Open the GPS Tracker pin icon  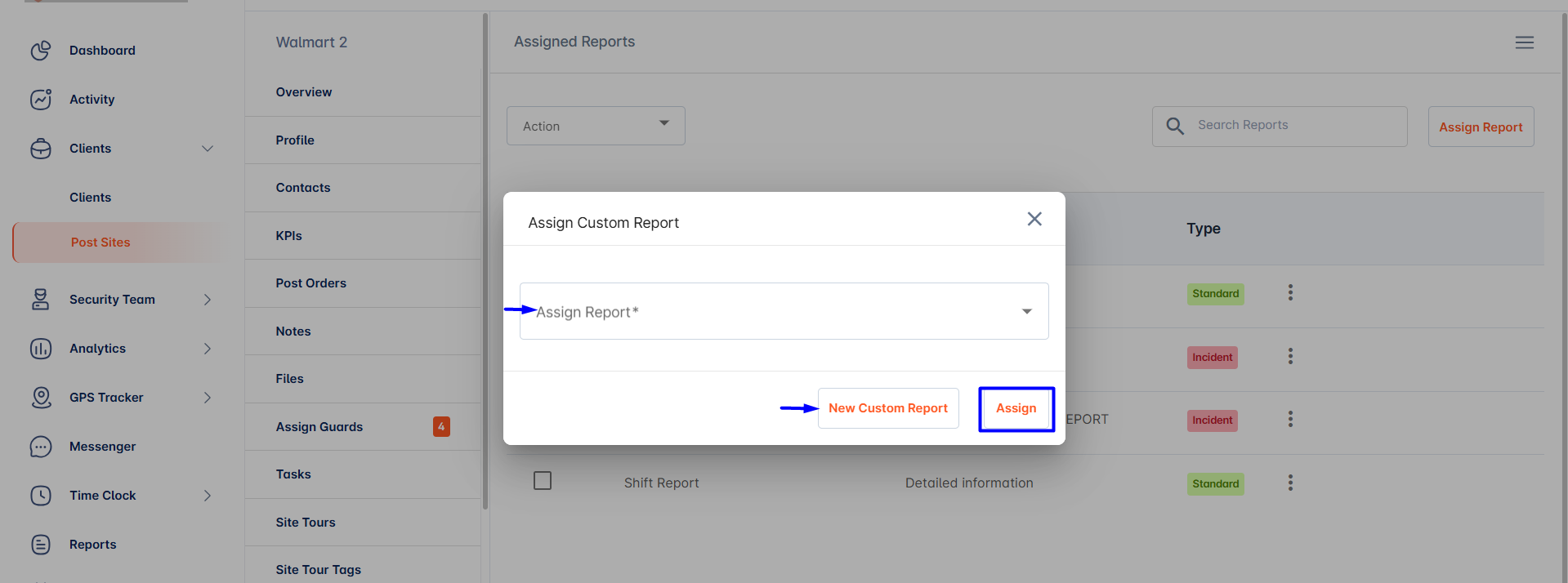41,398
